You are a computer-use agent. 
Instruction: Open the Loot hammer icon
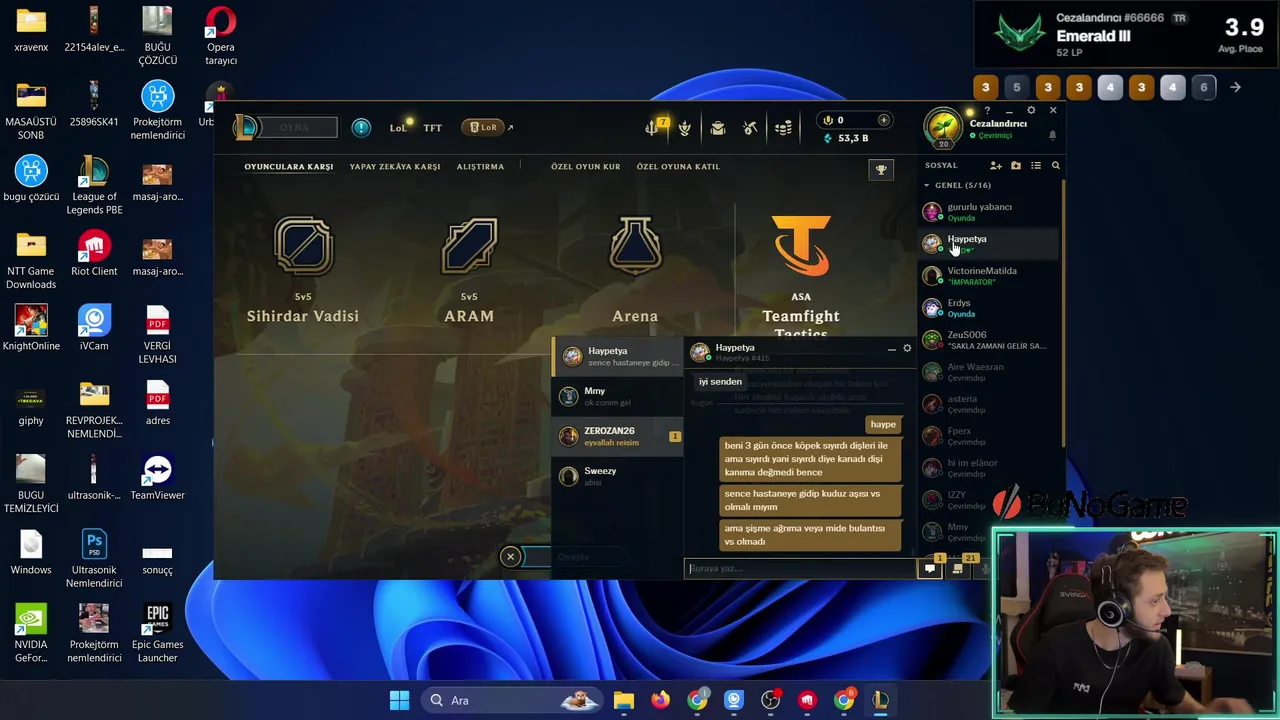click(x=750, y=128)
